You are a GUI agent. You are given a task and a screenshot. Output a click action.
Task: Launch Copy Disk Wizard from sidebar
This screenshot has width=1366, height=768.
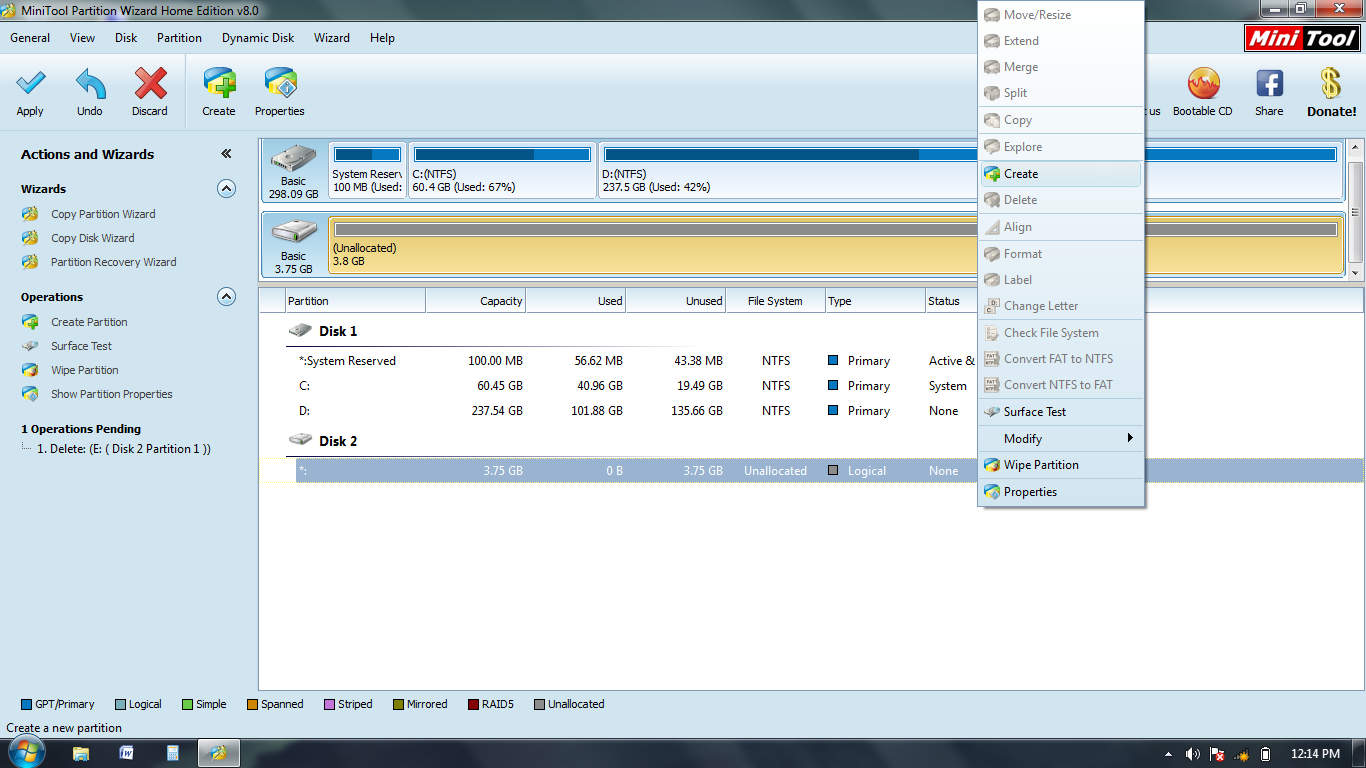click(92, 238)
